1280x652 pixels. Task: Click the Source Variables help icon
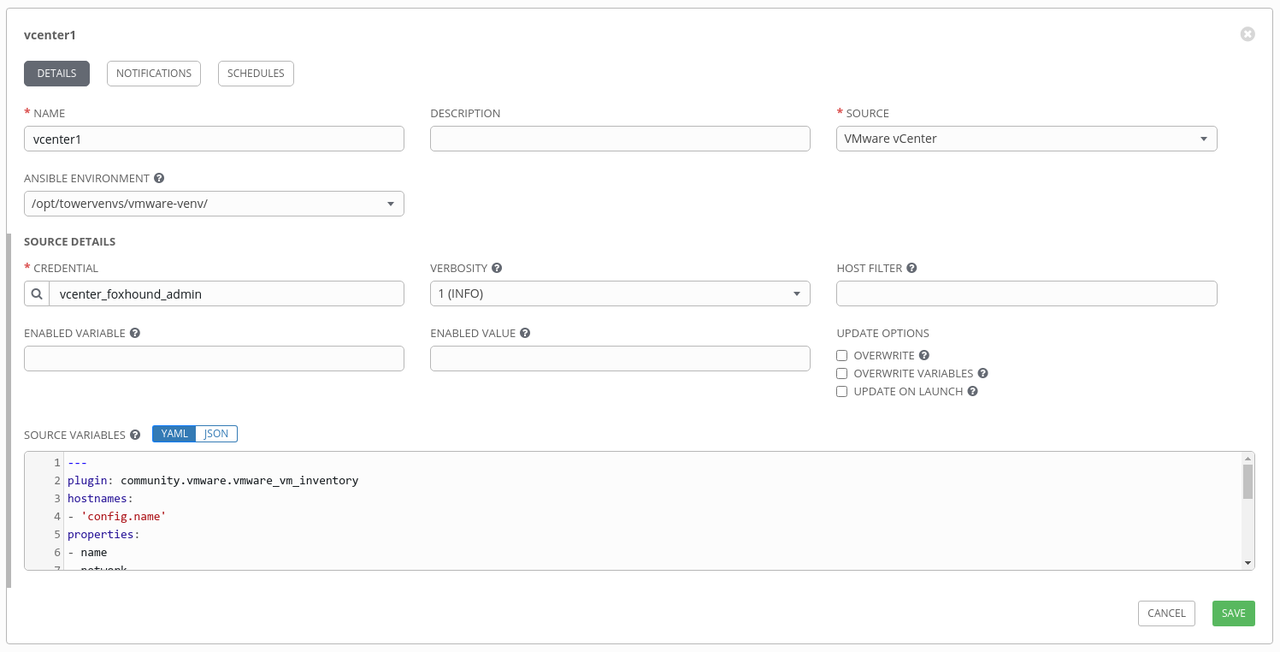[136, 434]
